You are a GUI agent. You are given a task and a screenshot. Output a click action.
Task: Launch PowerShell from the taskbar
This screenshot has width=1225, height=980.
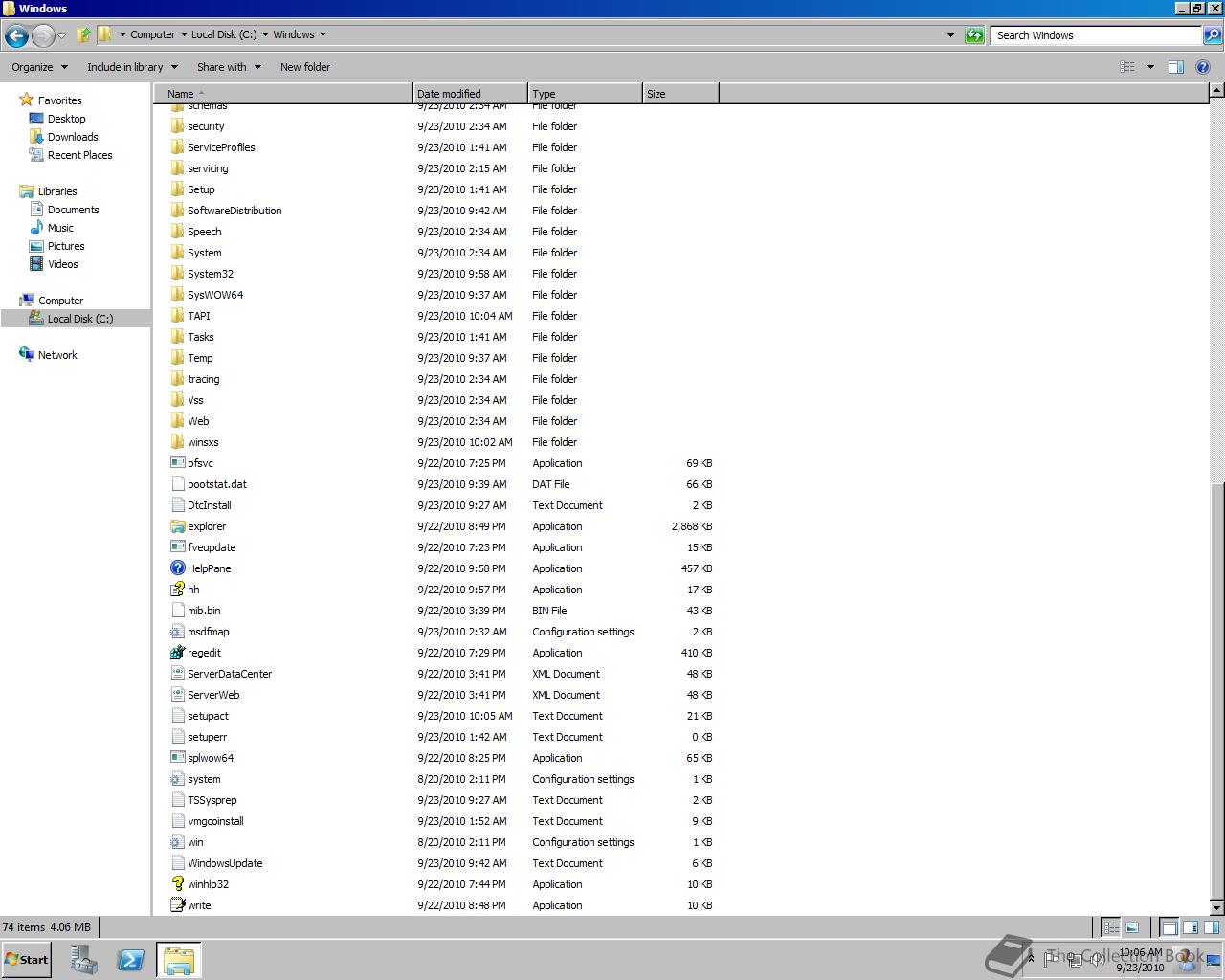tap(130, 960)
